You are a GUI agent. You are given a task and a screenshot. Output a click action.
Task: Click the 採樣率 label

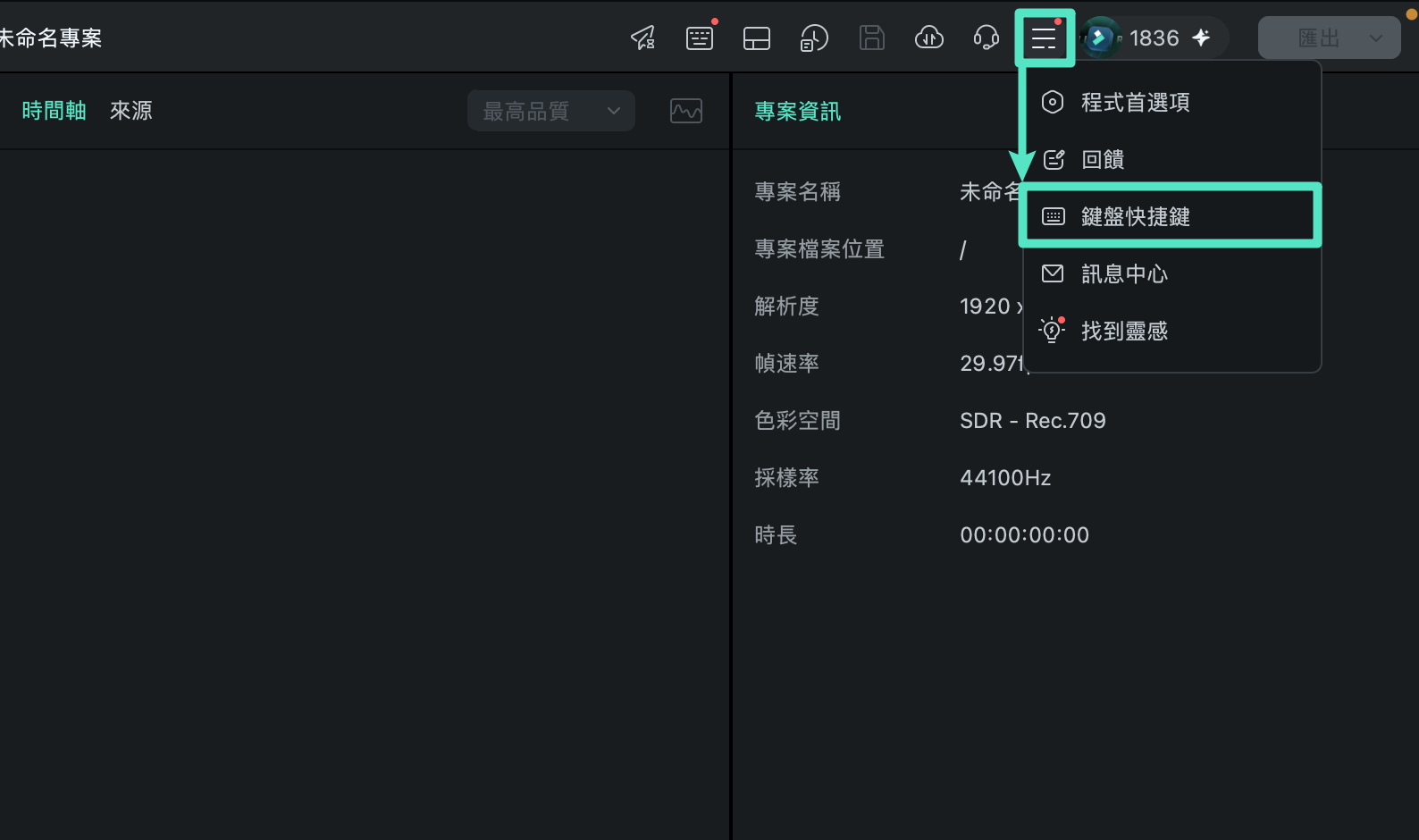click(x=786, y=478)
